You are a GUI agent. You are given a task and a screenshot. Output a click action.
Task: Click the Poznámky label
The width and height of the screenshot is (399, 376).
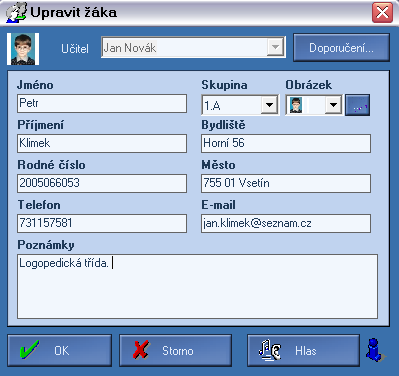click(46, 245)
